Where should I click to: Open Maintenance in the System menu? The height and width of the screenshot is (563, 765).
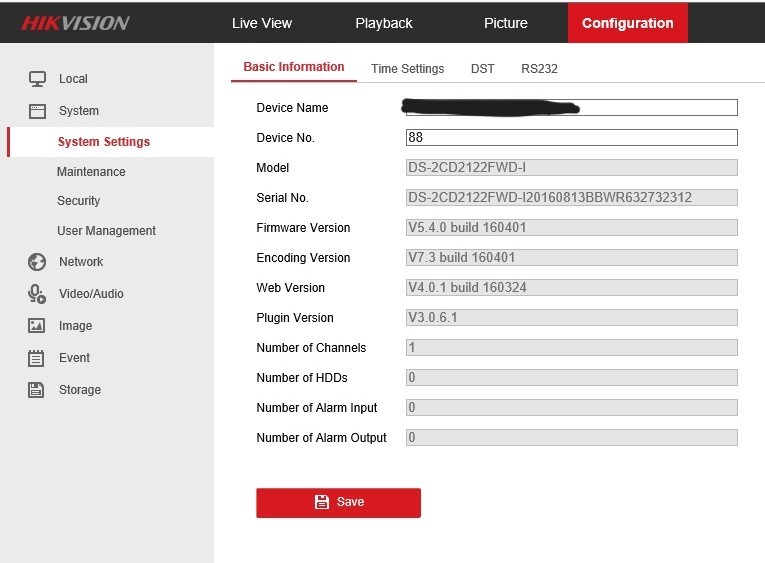tap(91, 172)
